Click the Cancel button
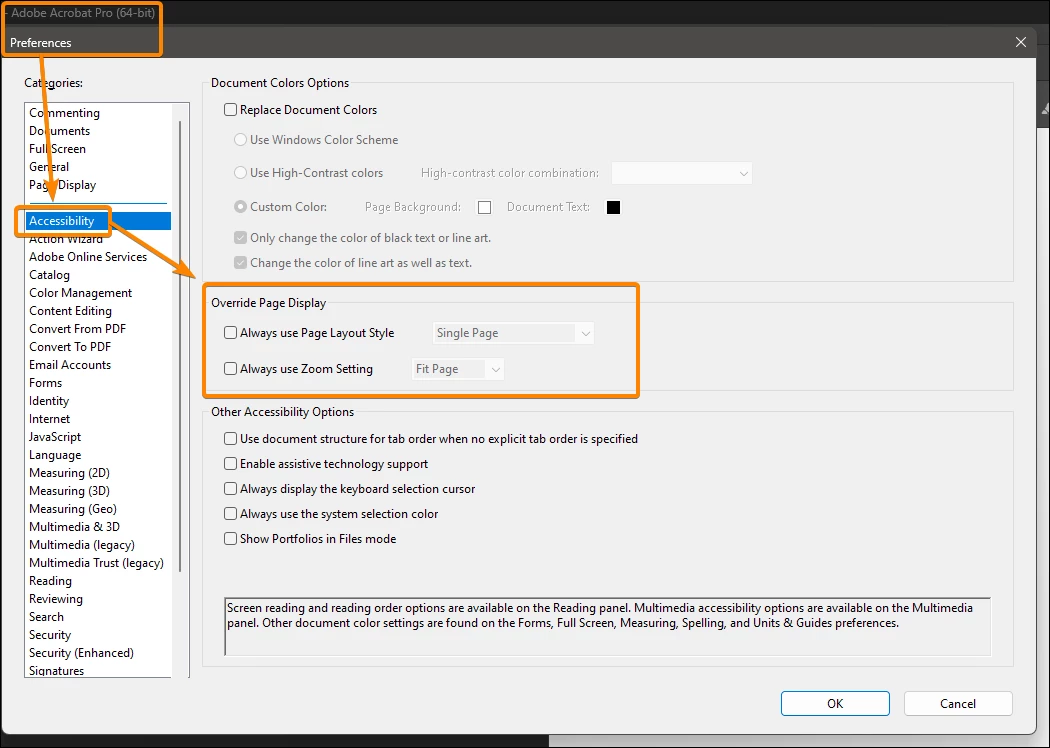The image size is (1050, 748). click(958, 703)
